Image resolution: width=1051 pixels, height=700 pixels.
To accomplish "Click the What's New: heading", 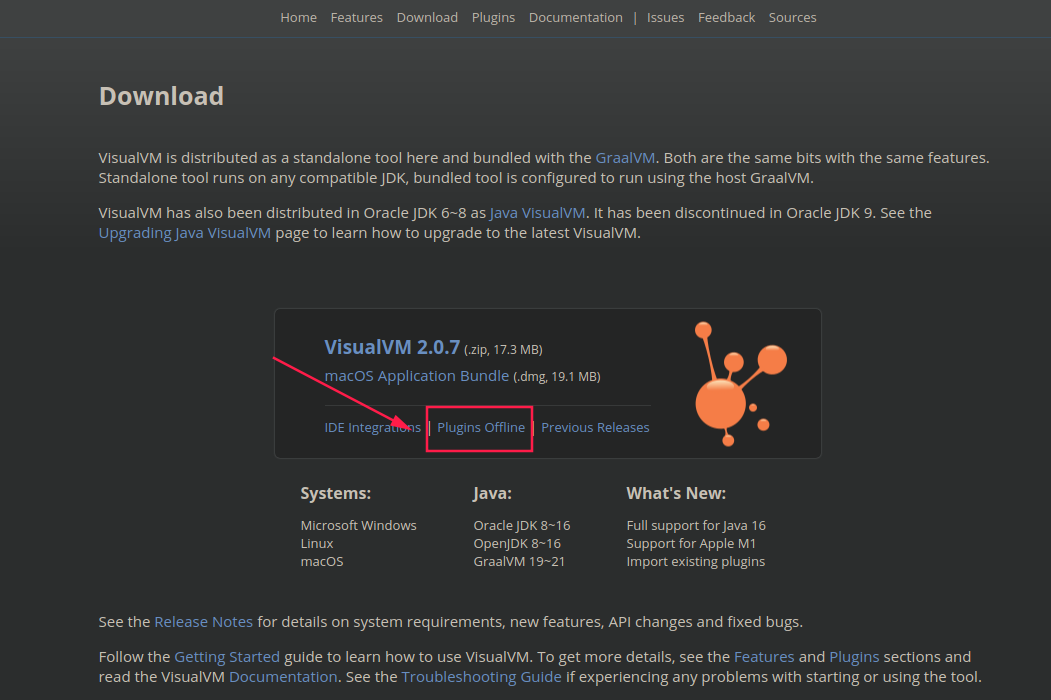I will tap(676, 493).
